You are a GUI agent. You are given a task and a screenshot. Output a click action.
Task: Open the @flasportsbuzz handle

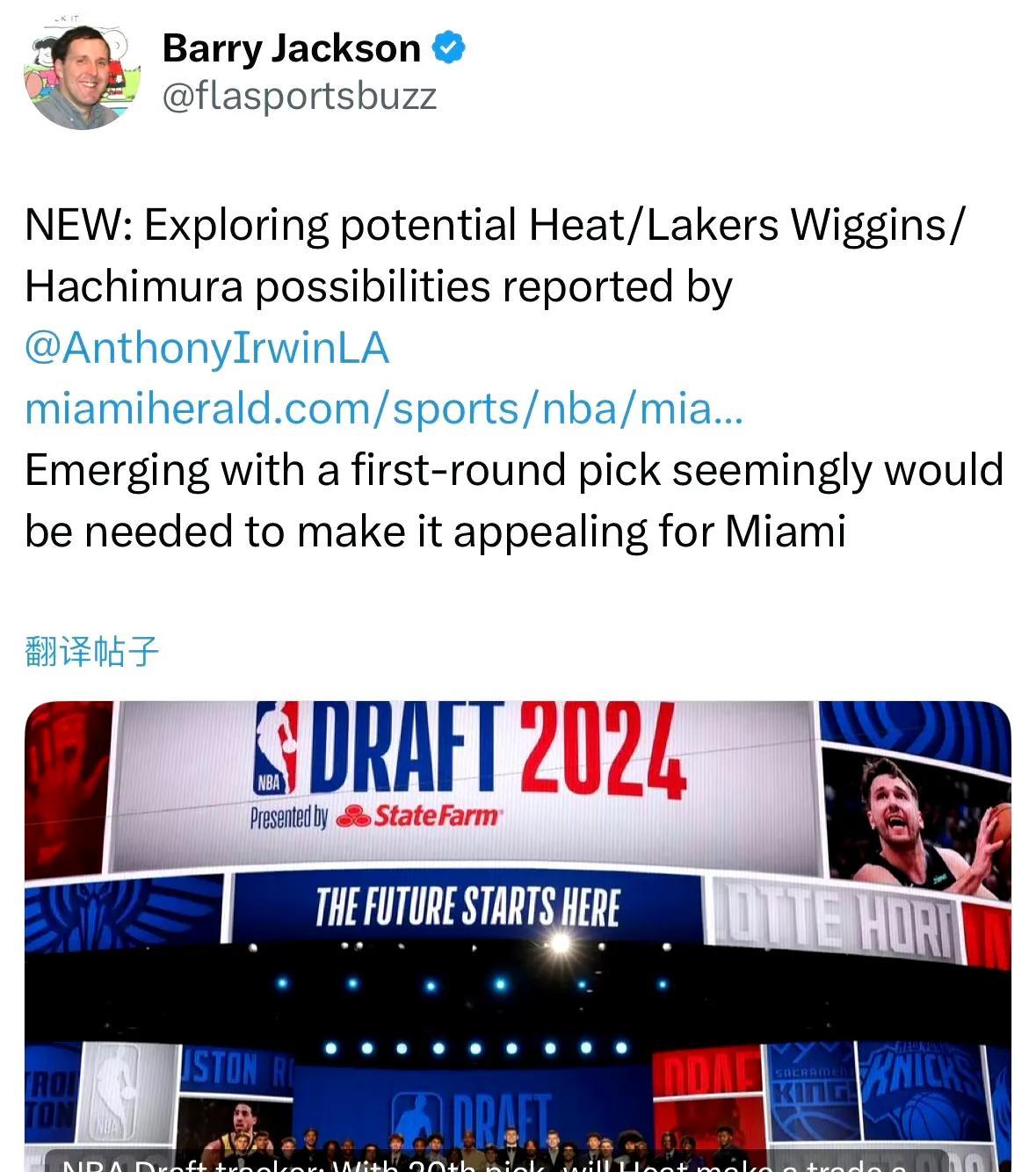pyautogui.click(x=300, y=96)
